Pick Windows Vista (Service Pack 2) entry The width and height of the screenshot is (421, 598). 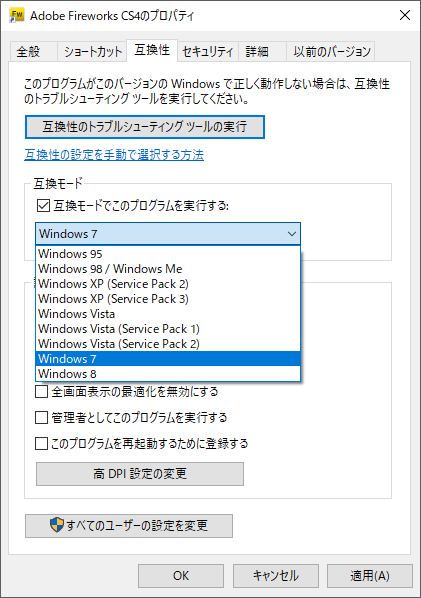[x=168, y=344]
